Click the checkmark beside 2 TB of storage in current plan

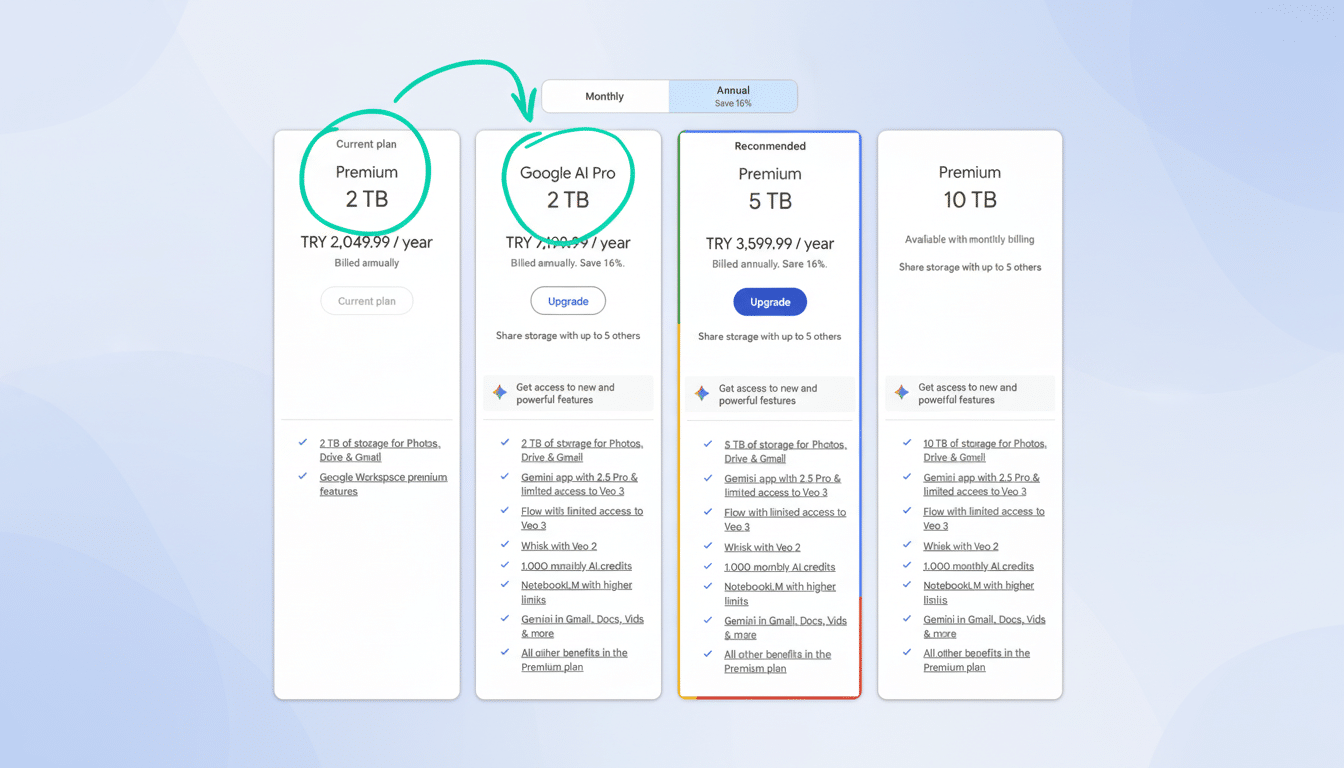pyautogui.click(x=301, y=443)
